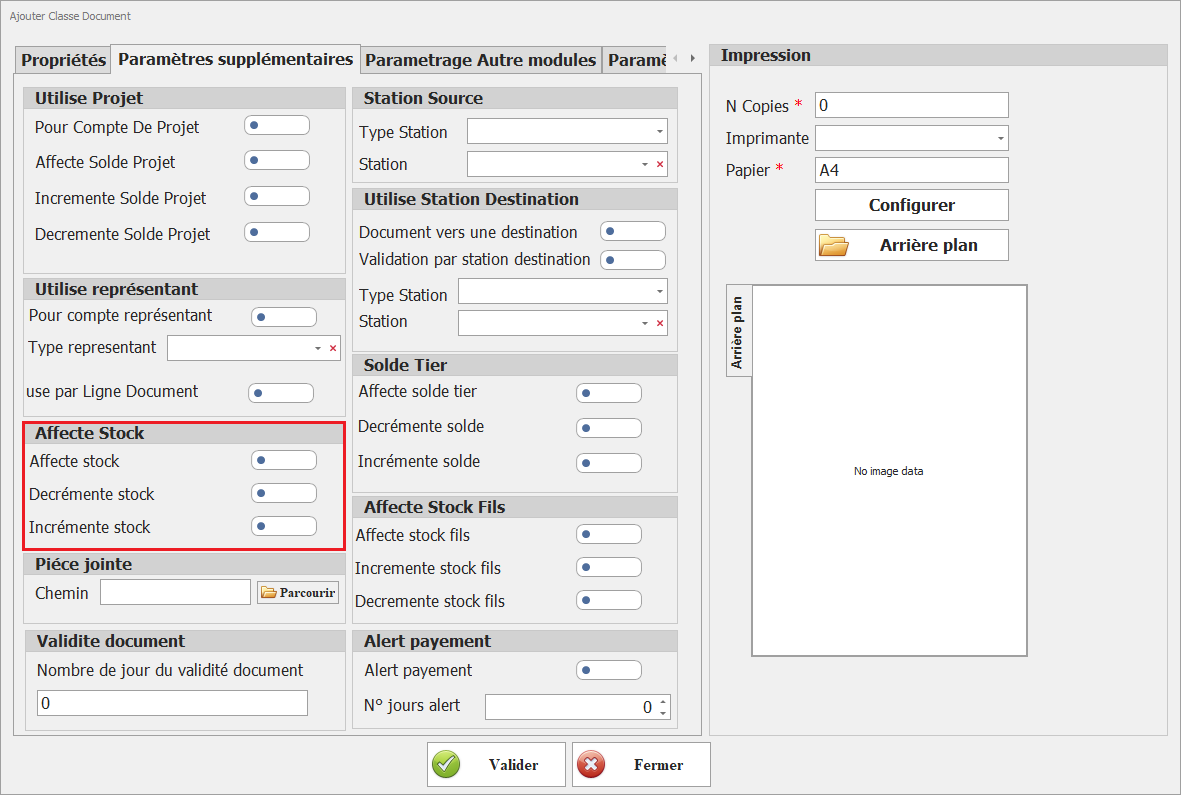Toggle Validation par station destination switch
The height and width of the screenshot is (795, 1181).
pyautogui.click(x=633, y=260)
